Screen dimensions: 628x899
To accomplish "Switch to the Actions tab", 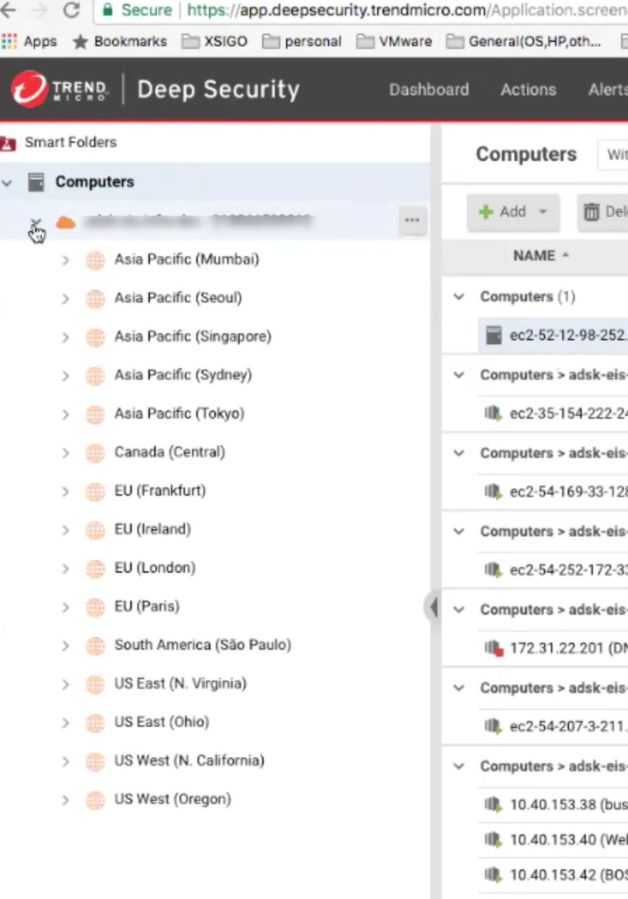I will [528, 89].
